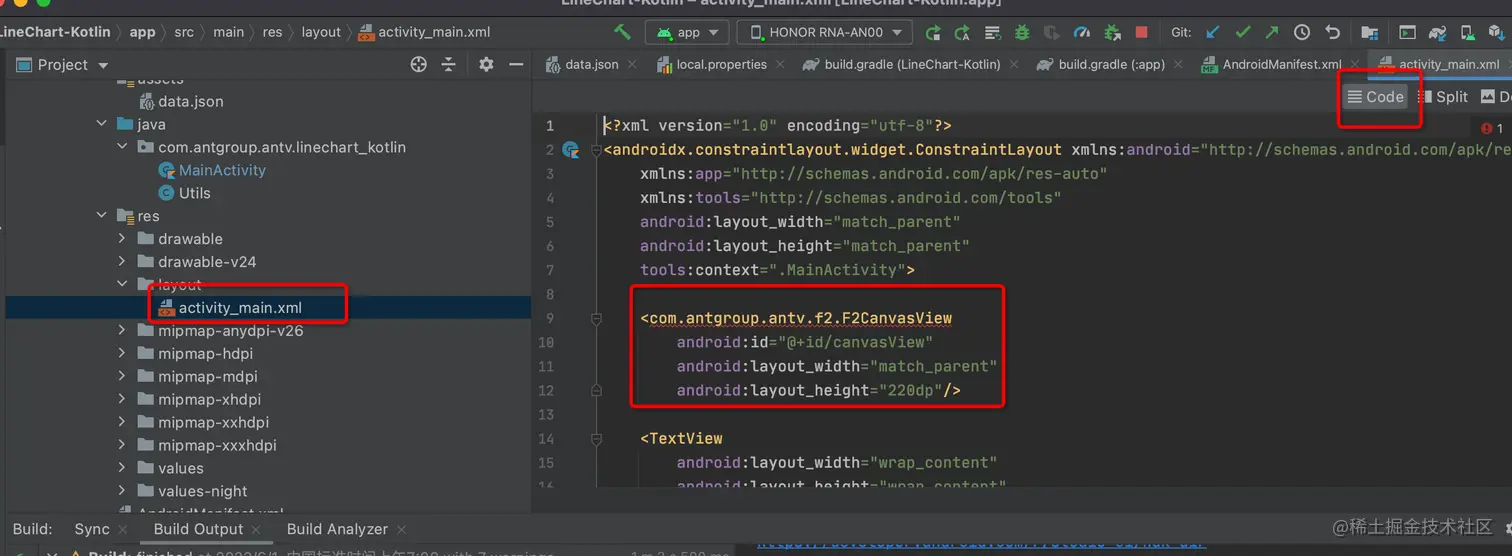Collapse the com.antgroup.antv.linechart_kotlin package
The height and width of the screenshot is (556, 1512).
coord(123,147)
